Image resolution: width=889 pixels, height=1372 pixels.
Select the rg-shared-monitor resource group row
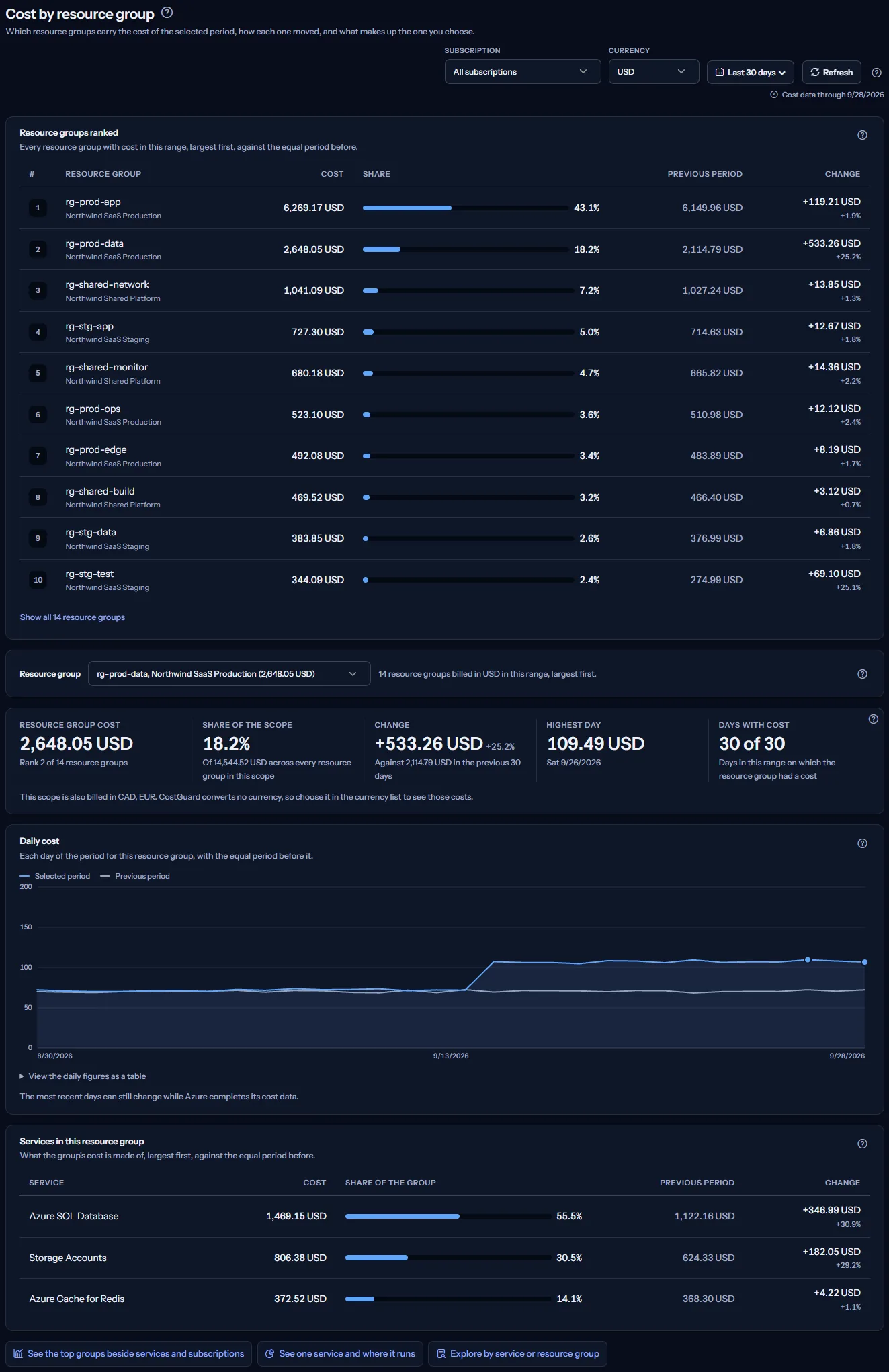coord(445,374)
